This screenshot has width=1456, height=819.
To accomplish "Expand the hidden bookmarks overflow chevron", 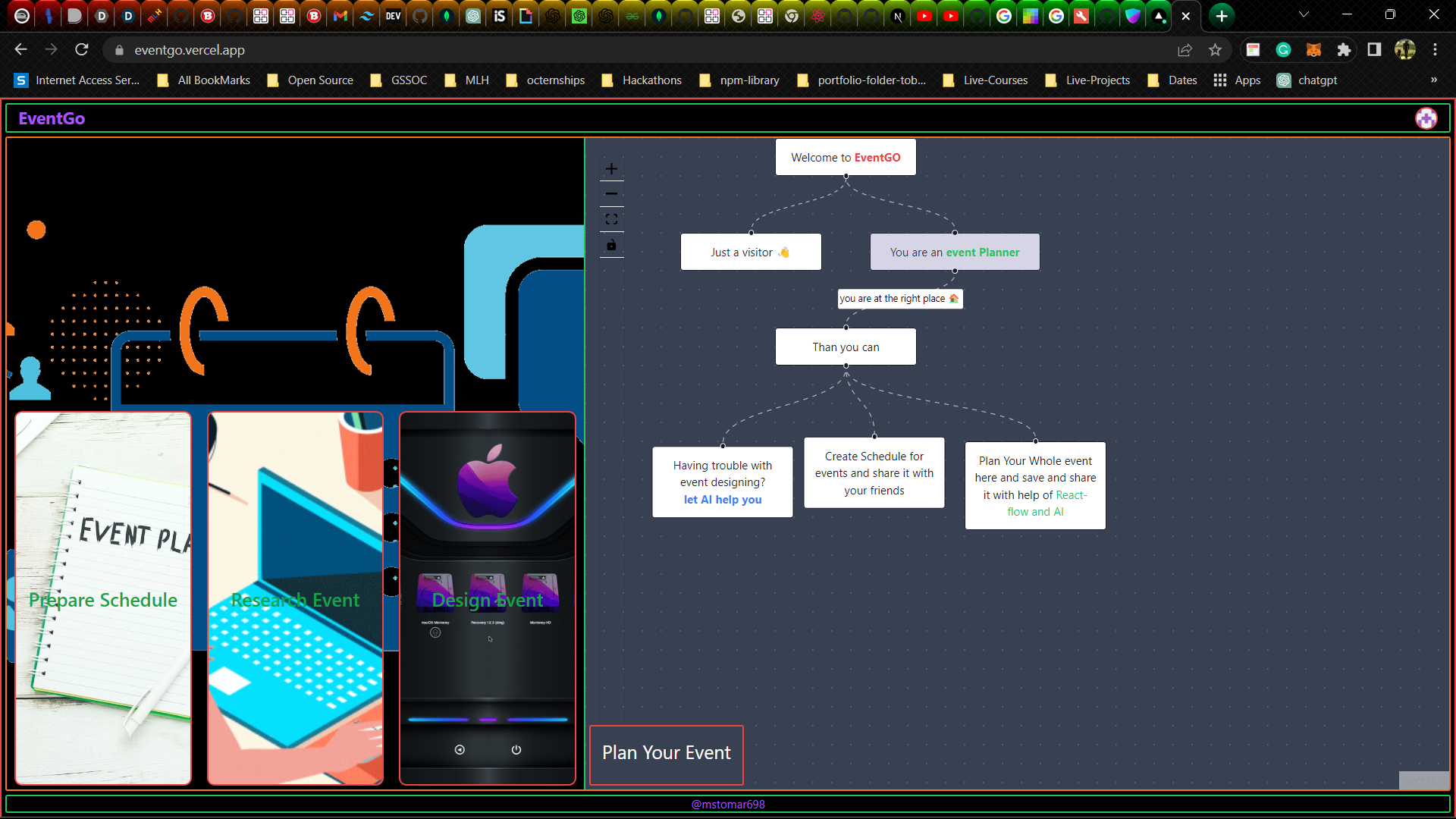I will 1433,80.
